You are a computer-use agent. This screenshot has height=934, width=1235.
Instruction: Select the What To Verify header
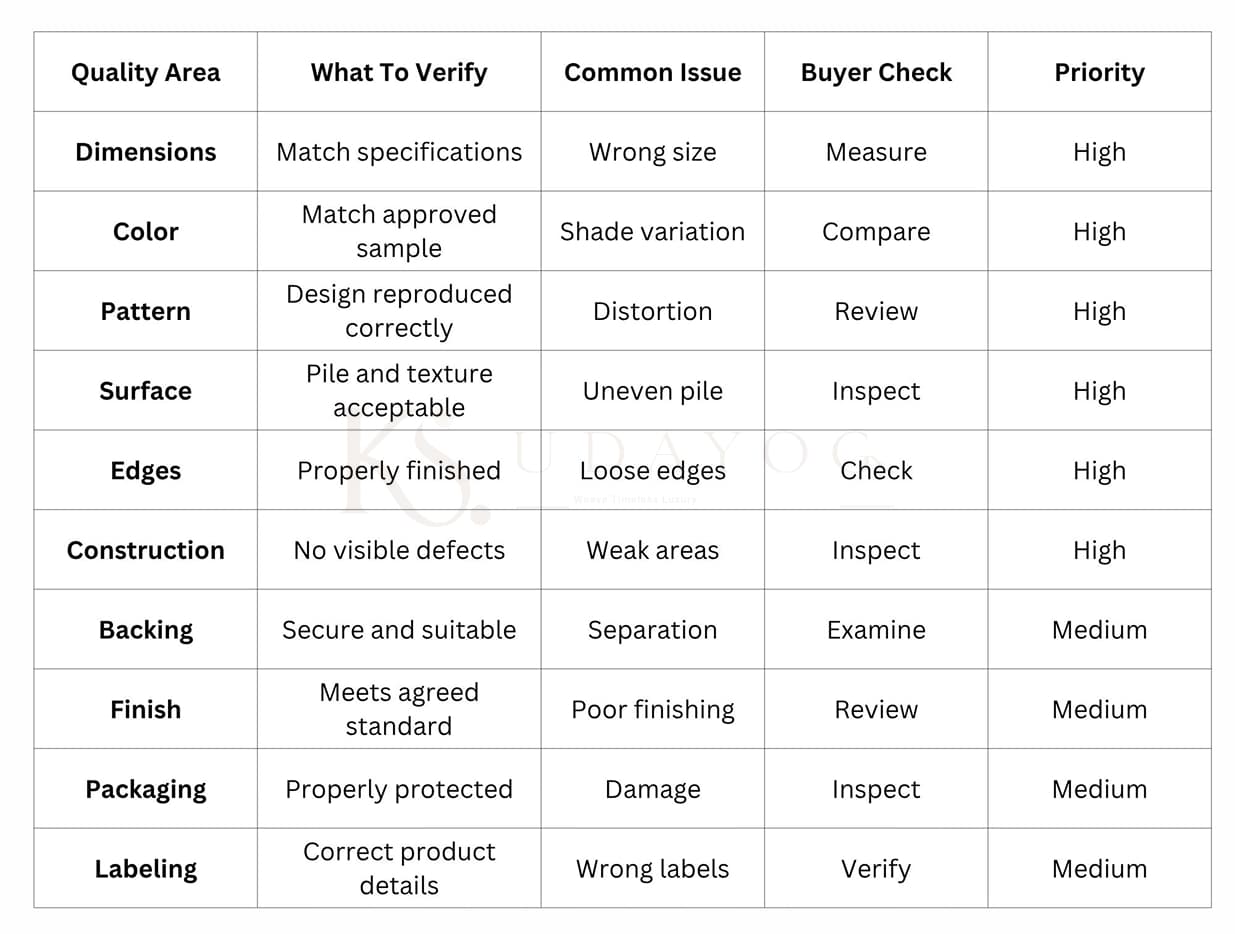(x=399, y=72)
